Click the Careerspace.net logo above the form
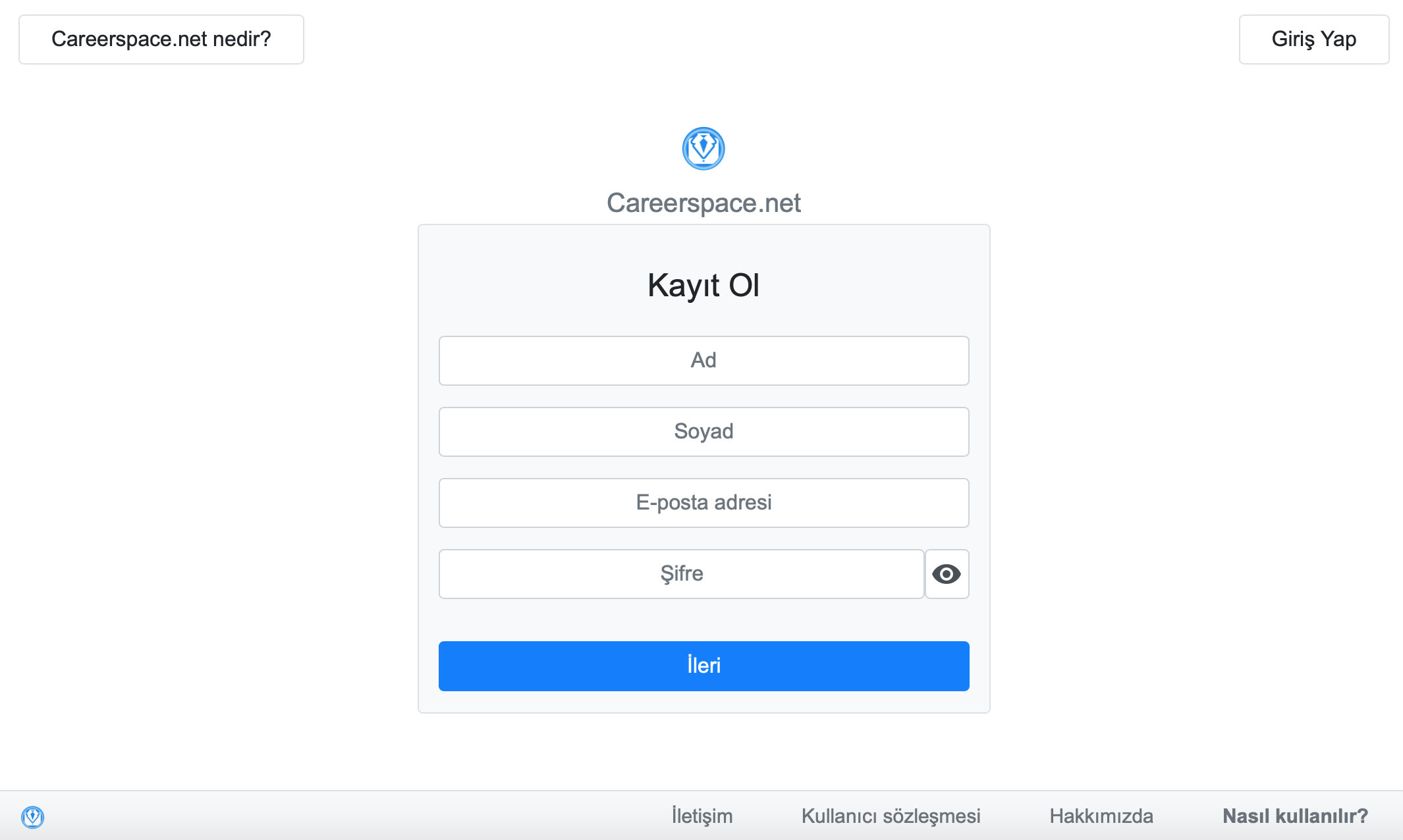 coord(703,149)
